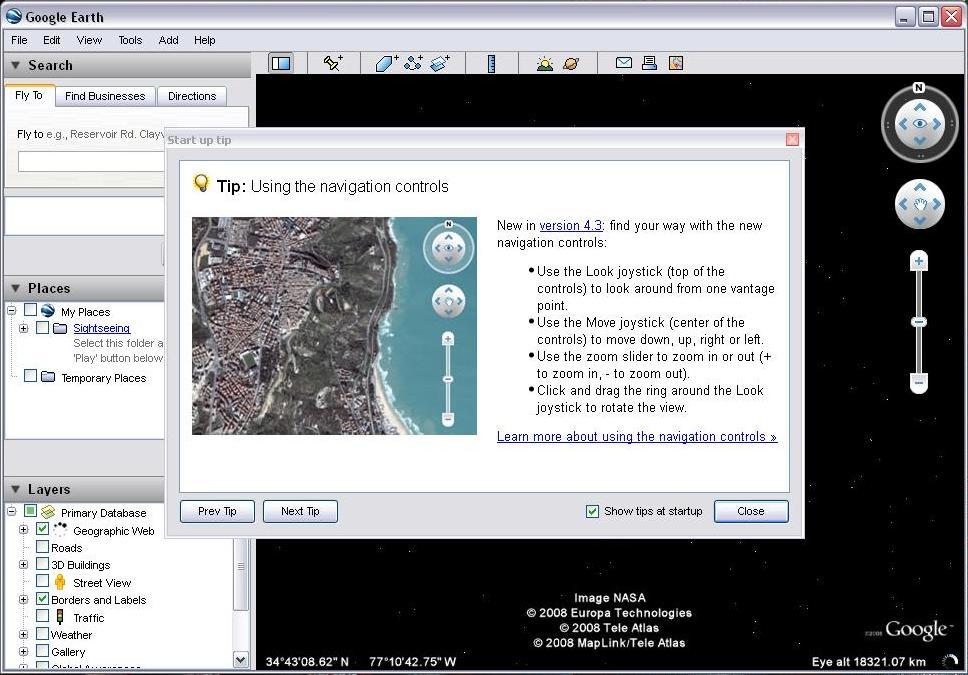Disable the Borders and Labels layer
Screen dimensions: 968x675
[42, 600]
